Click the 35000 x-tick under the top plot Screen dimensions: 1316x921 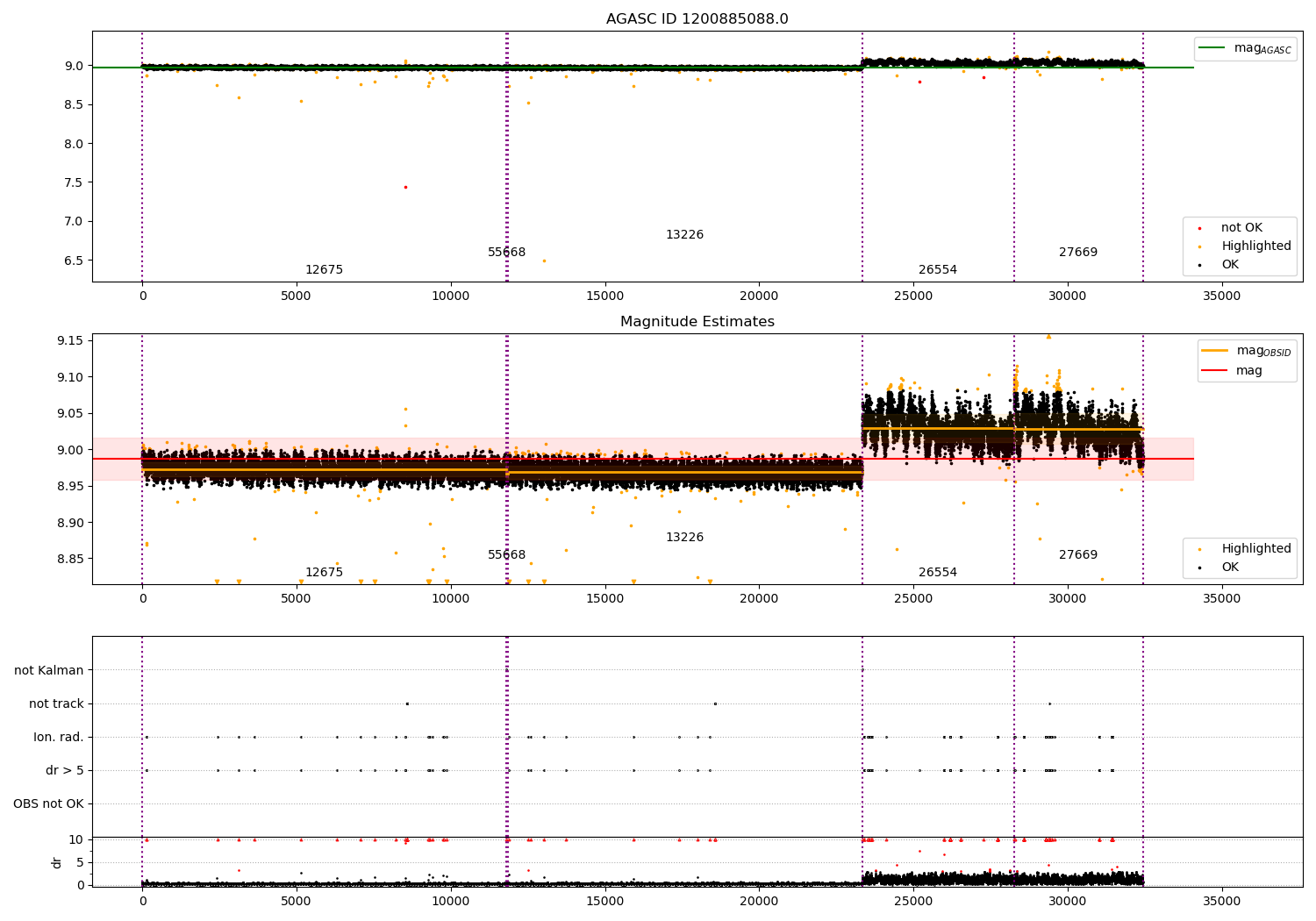tap(1221, 296)
